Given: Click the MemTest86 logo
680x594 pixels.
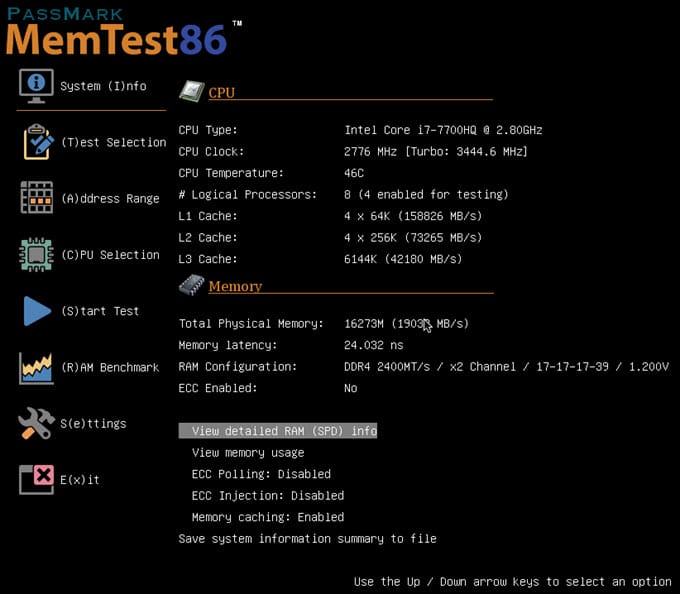Looking at the screenshot, I should 124,31.
